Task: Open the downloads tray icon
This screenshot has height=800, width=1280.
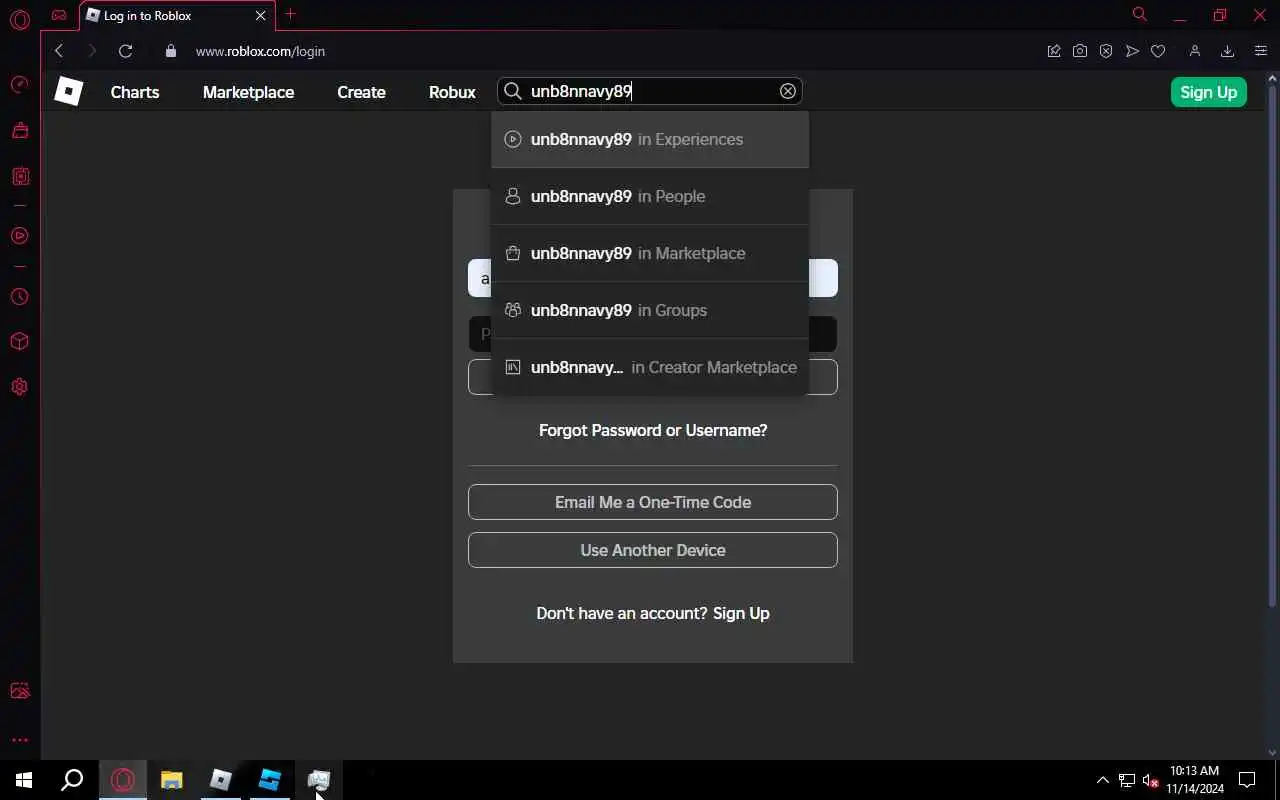Action: point(1227,51)
